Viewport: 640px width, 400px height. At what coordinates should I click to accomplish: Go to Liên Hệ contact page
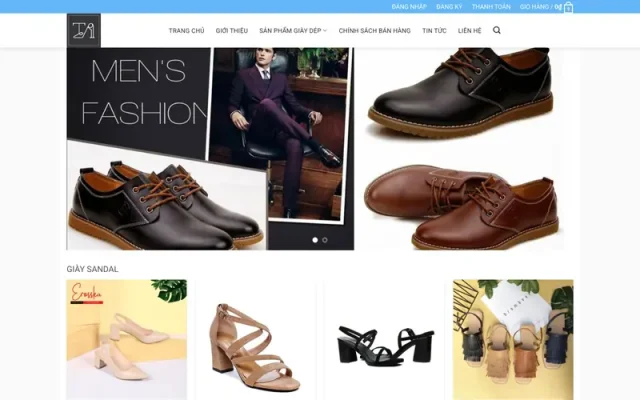[x=469, y=31]
